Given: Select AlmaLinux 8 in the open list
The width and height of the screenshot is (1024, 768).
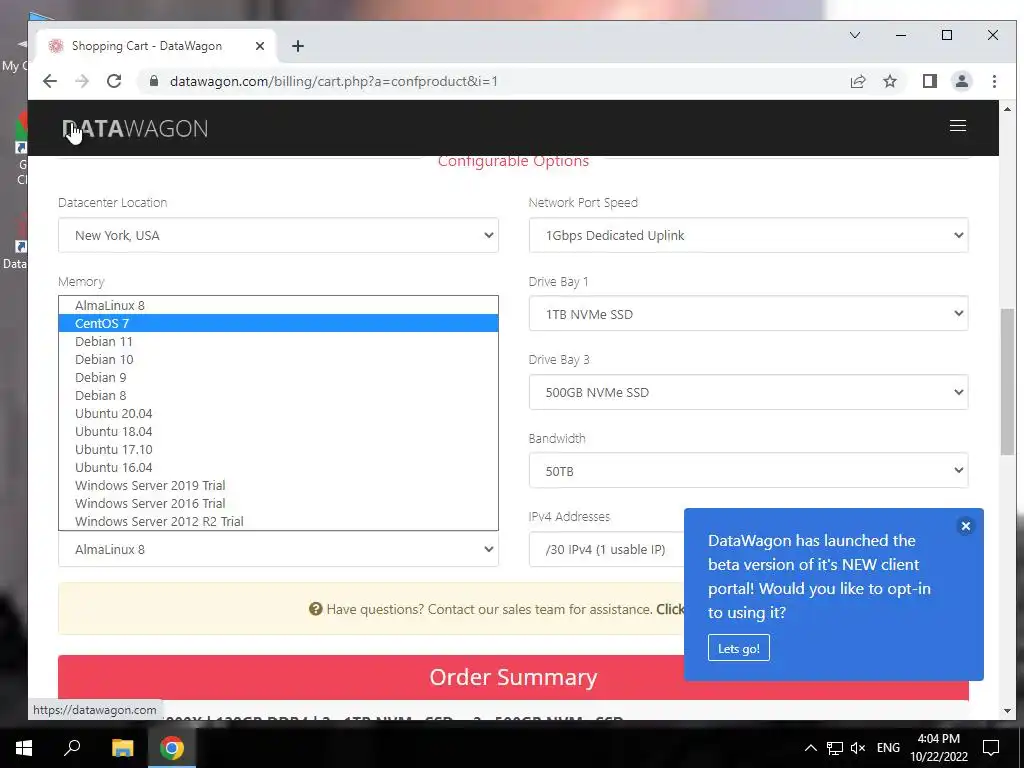Looking at the screenshot, I should coord(278,305).
